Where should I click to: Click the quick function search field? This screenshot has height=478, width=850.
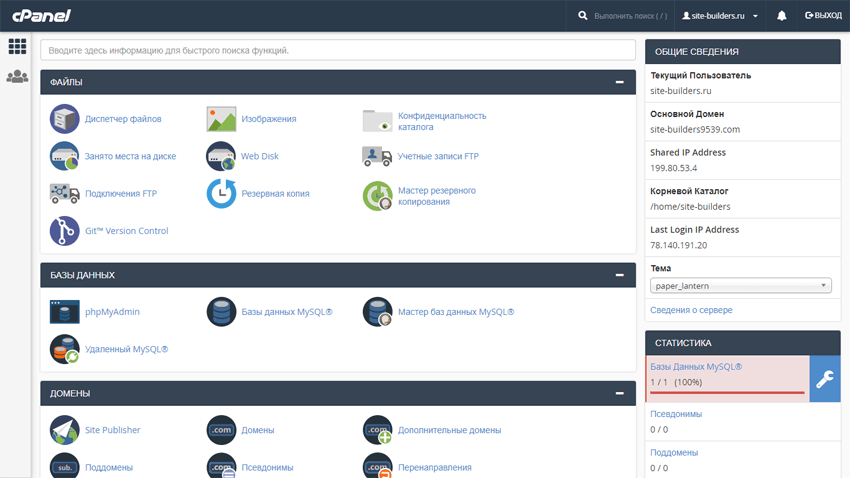(338, 50)
